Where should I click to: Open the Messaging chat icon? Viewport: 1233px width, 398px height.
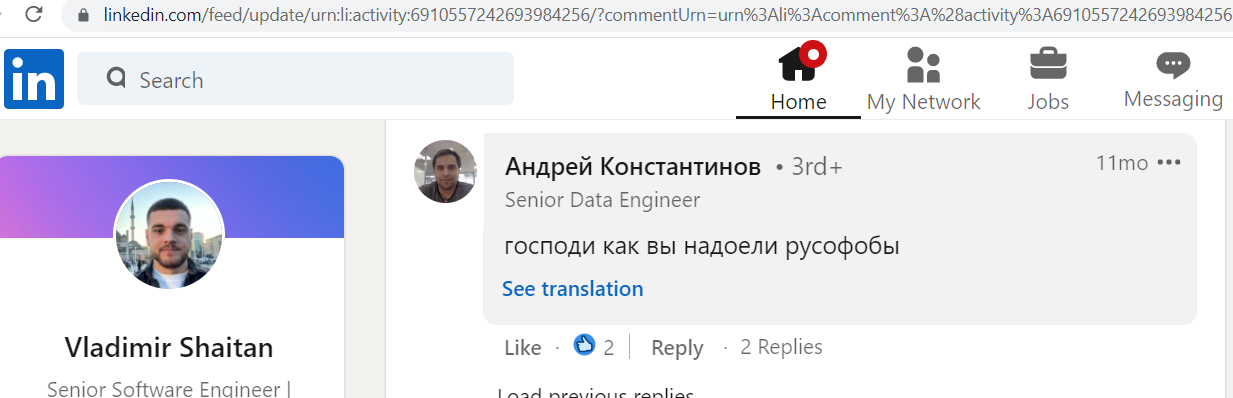click(x=1173, y=65)
